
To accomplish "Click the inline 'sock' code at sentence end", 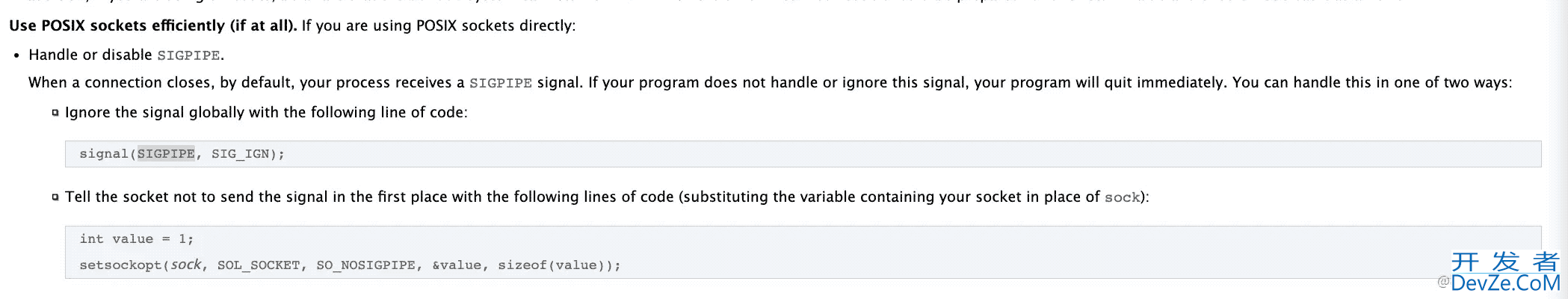I will click(x=1123, y=197).
